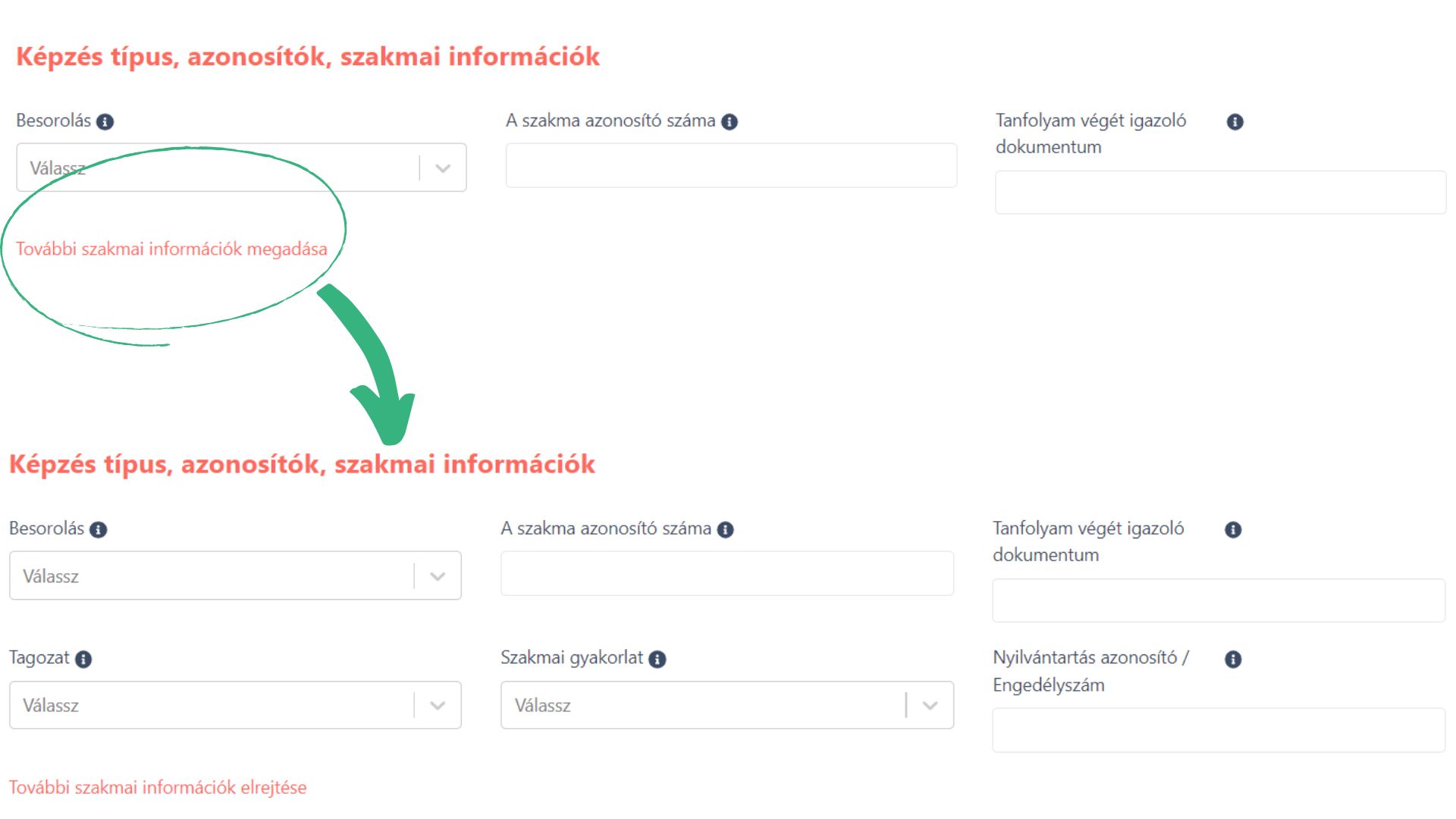Focus upper A szakma azonosító száma input field
Viewport: 1456px width, 819px height.
tap(731, 165)
